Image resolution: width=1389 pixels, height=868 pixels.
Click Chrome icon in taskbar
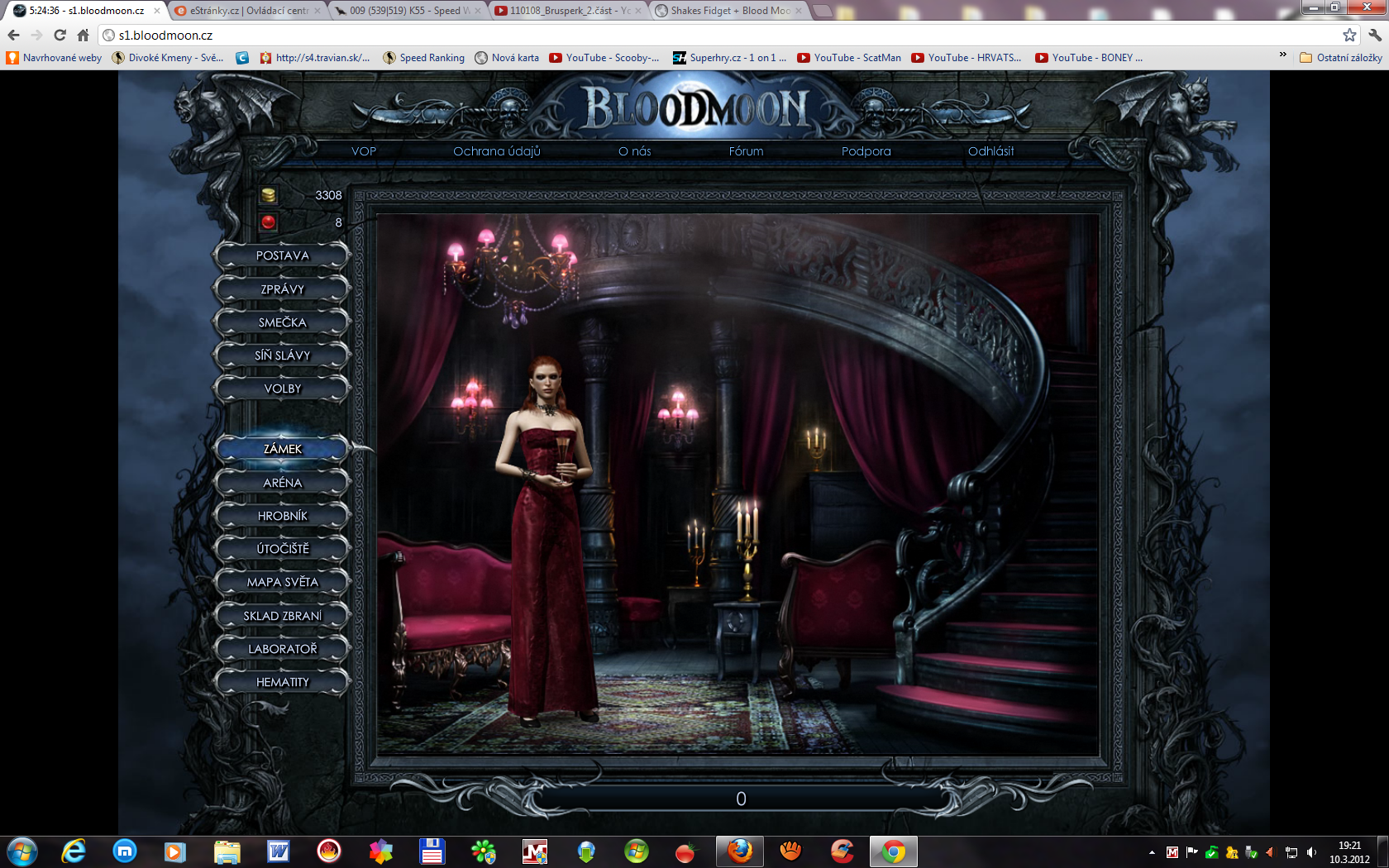(893, 851)
